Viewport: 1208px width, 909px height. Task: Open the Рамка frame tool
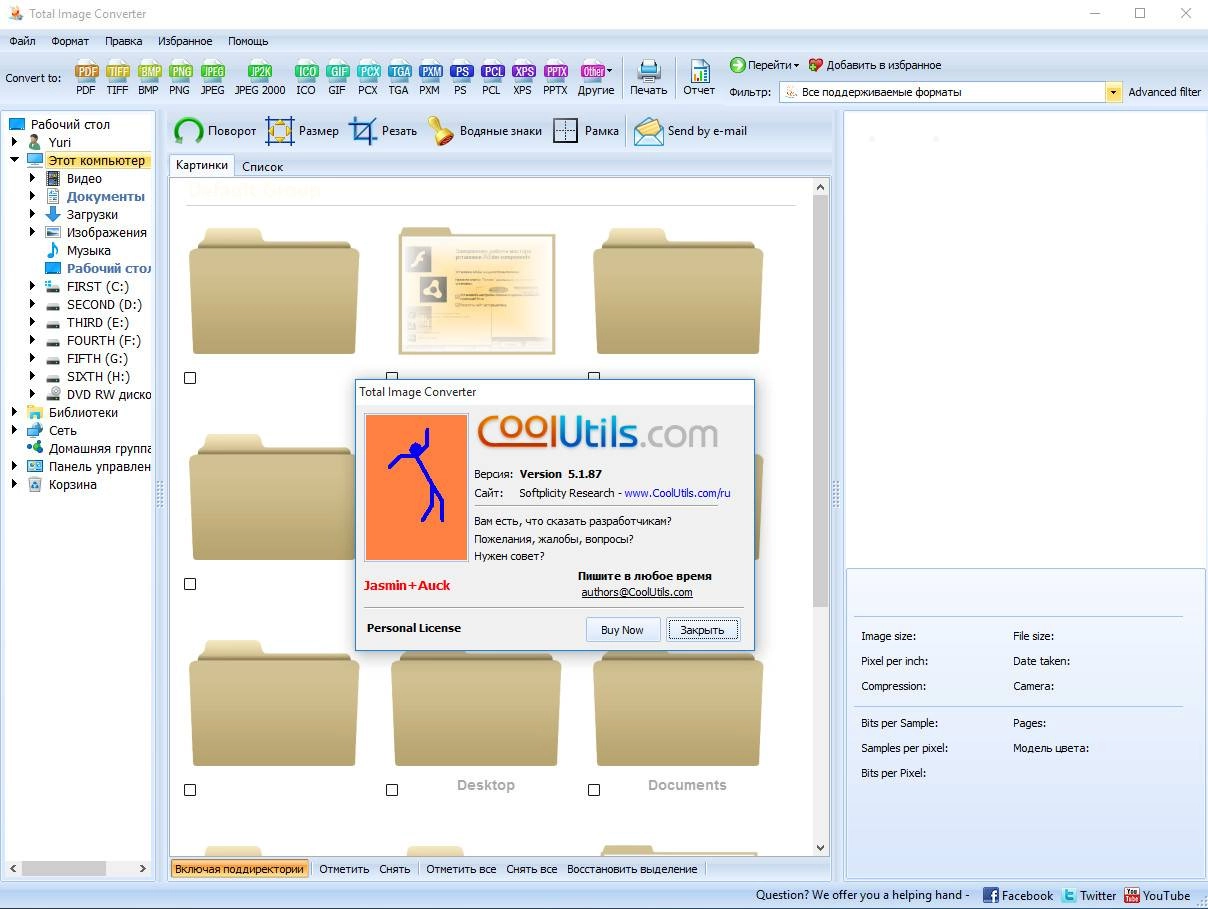(x=586, y=131)
